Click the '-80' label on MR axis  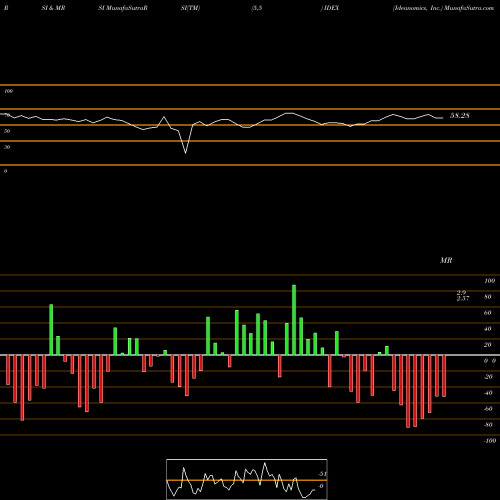(488, 425)
